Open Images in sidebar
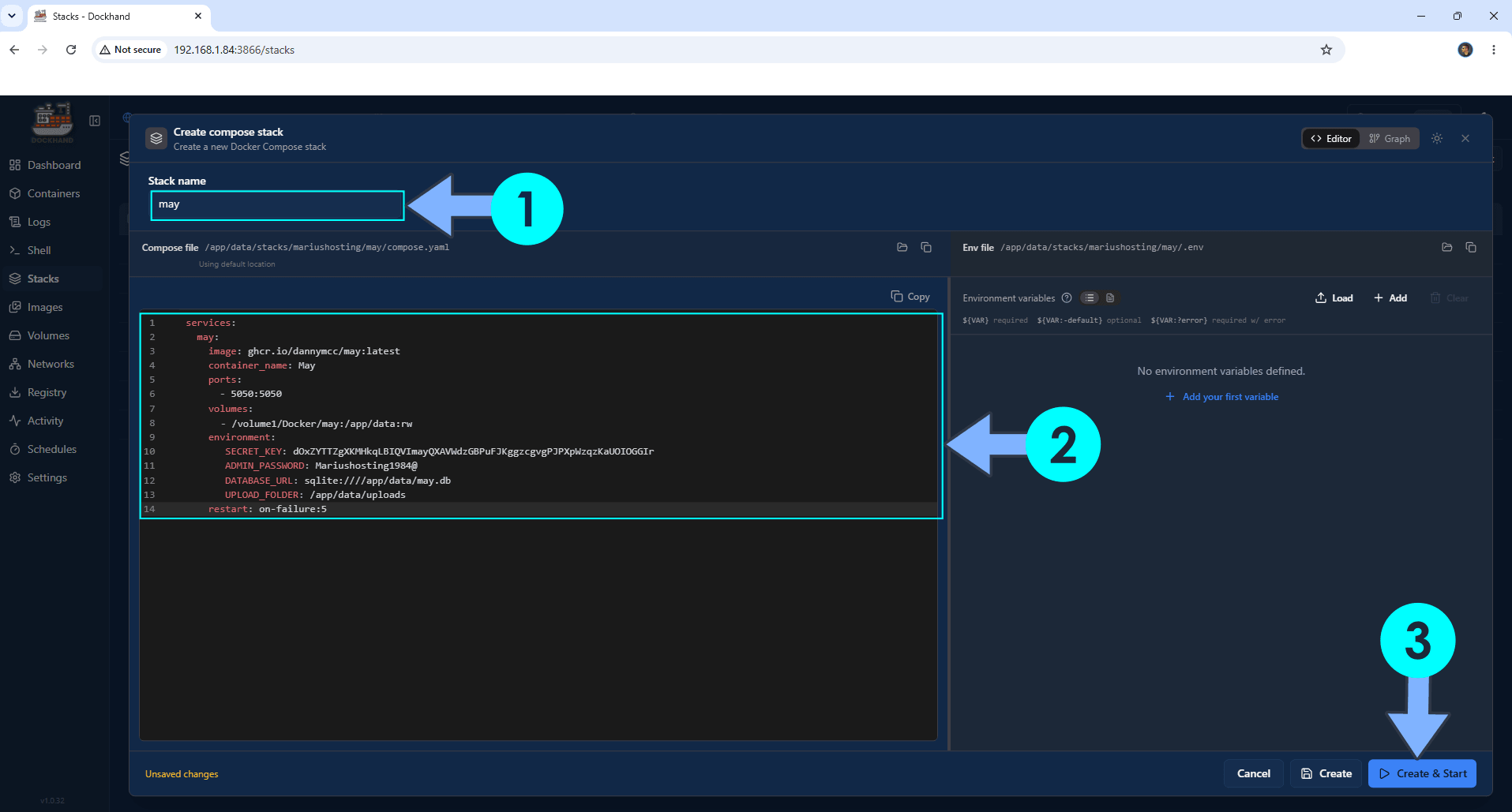Screen dimensions: 1512x812 (44, 307)
